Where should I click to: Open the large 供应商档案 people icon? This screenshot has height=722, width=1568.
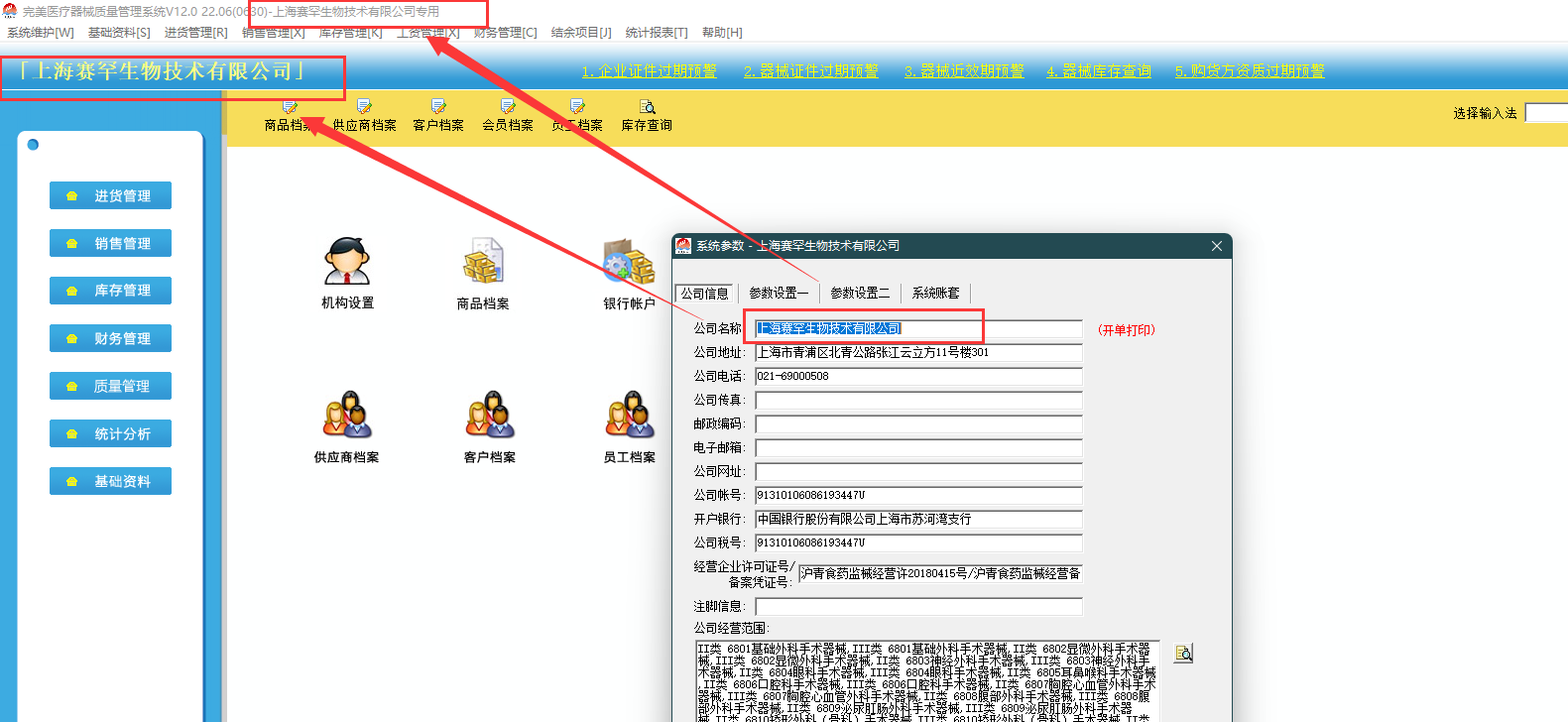[346, 427]
